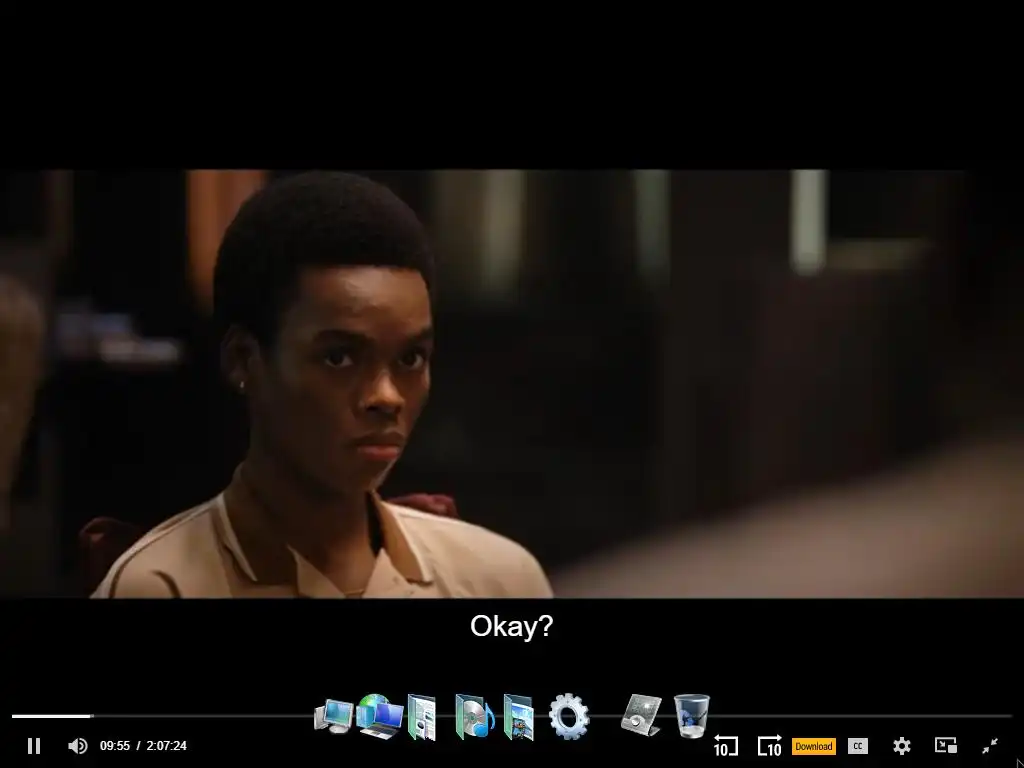Image resolution: width=1024 pixels, height=768 pixels.
Task: Open the Computer dock icon
Action: 334,716
